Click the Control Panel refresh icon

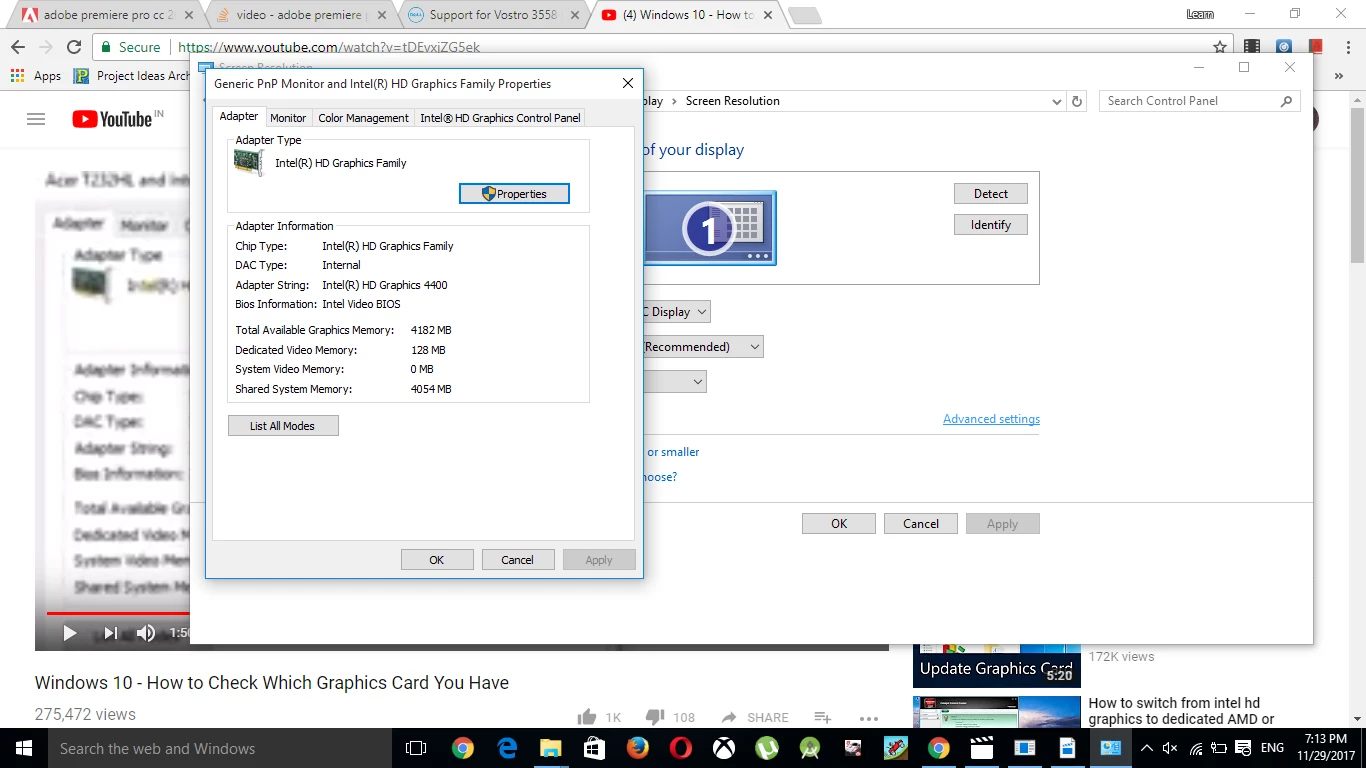pos(1077,101)
